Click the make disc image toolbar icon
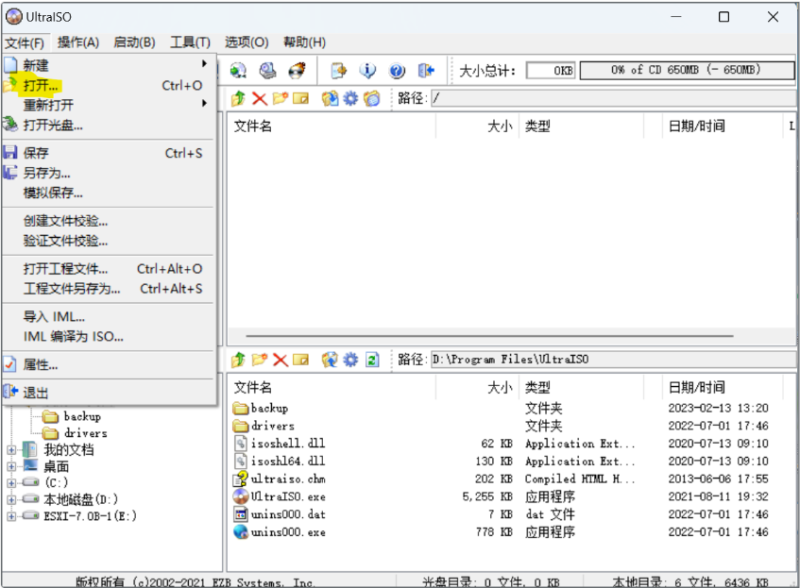Image resolution: width=800 pixels, height=588 pixels. pyautogui.click(x=238, y=70)
